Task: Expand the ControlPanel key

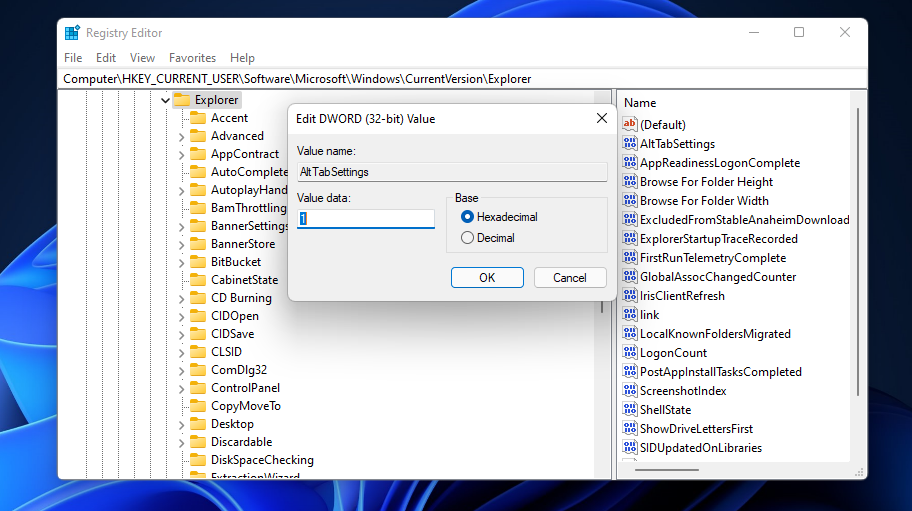Action: click(181, 389)
